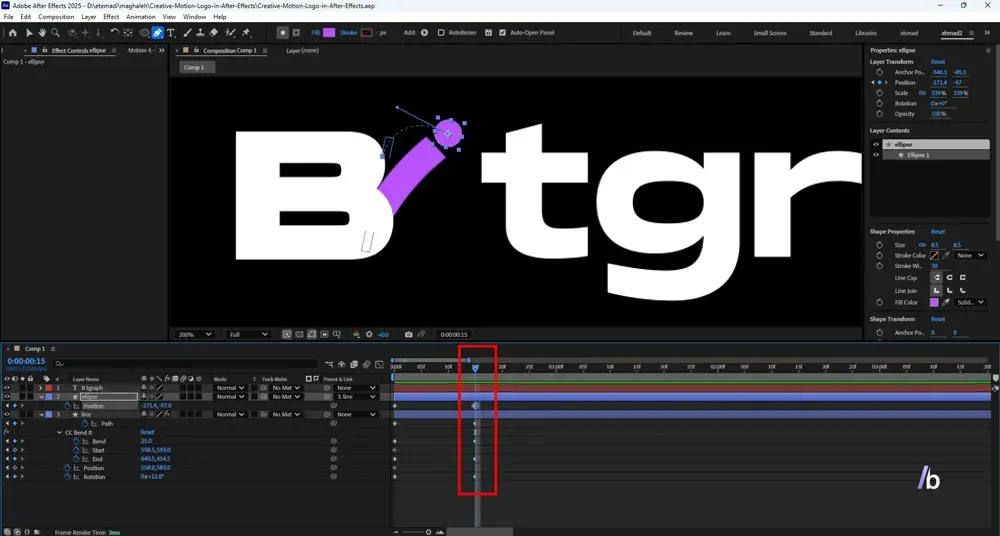Choose the bevel line join icon
The image size is (1000, 536).
(x=962, y=291)
